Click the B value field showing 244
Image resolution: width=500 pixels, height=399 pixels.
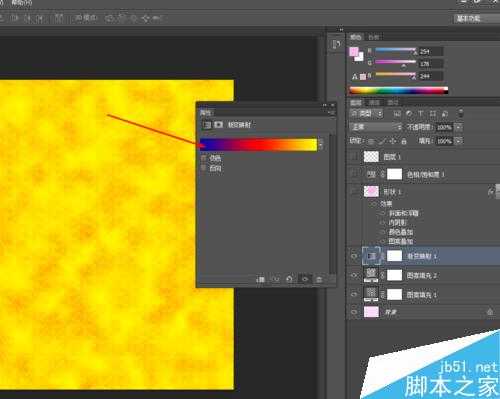(431, 76)
